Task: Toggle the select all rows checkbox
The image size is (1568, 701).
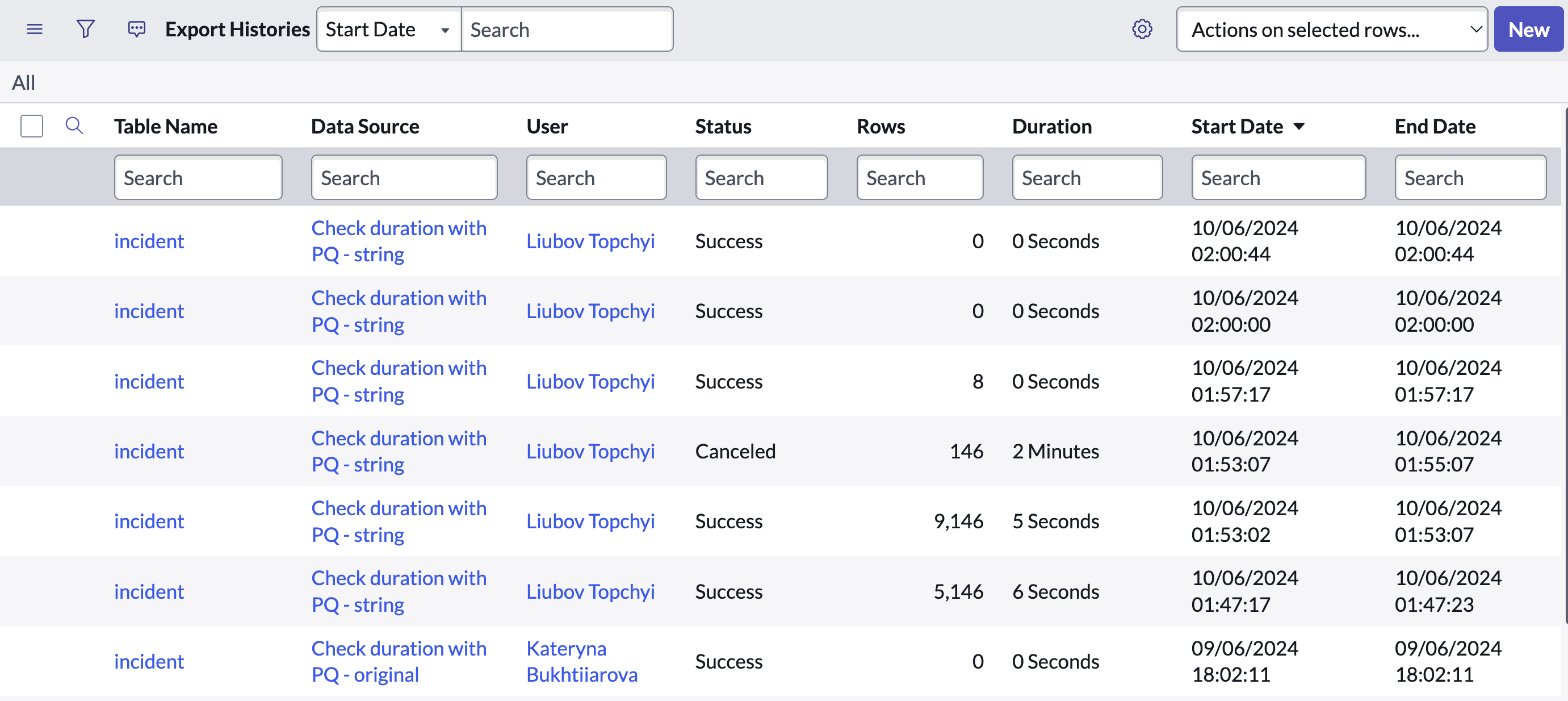Action: 32,126
